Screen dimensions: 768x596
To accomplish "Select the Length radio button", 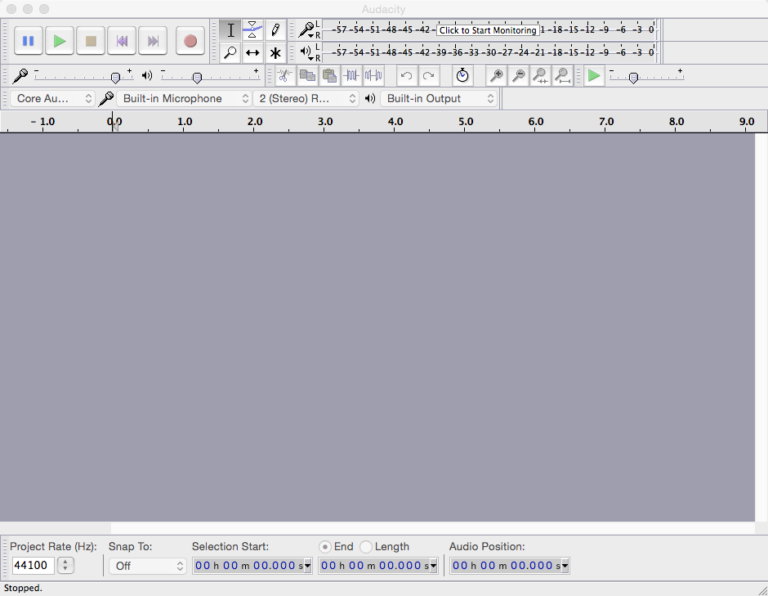I will click(366, 547).
